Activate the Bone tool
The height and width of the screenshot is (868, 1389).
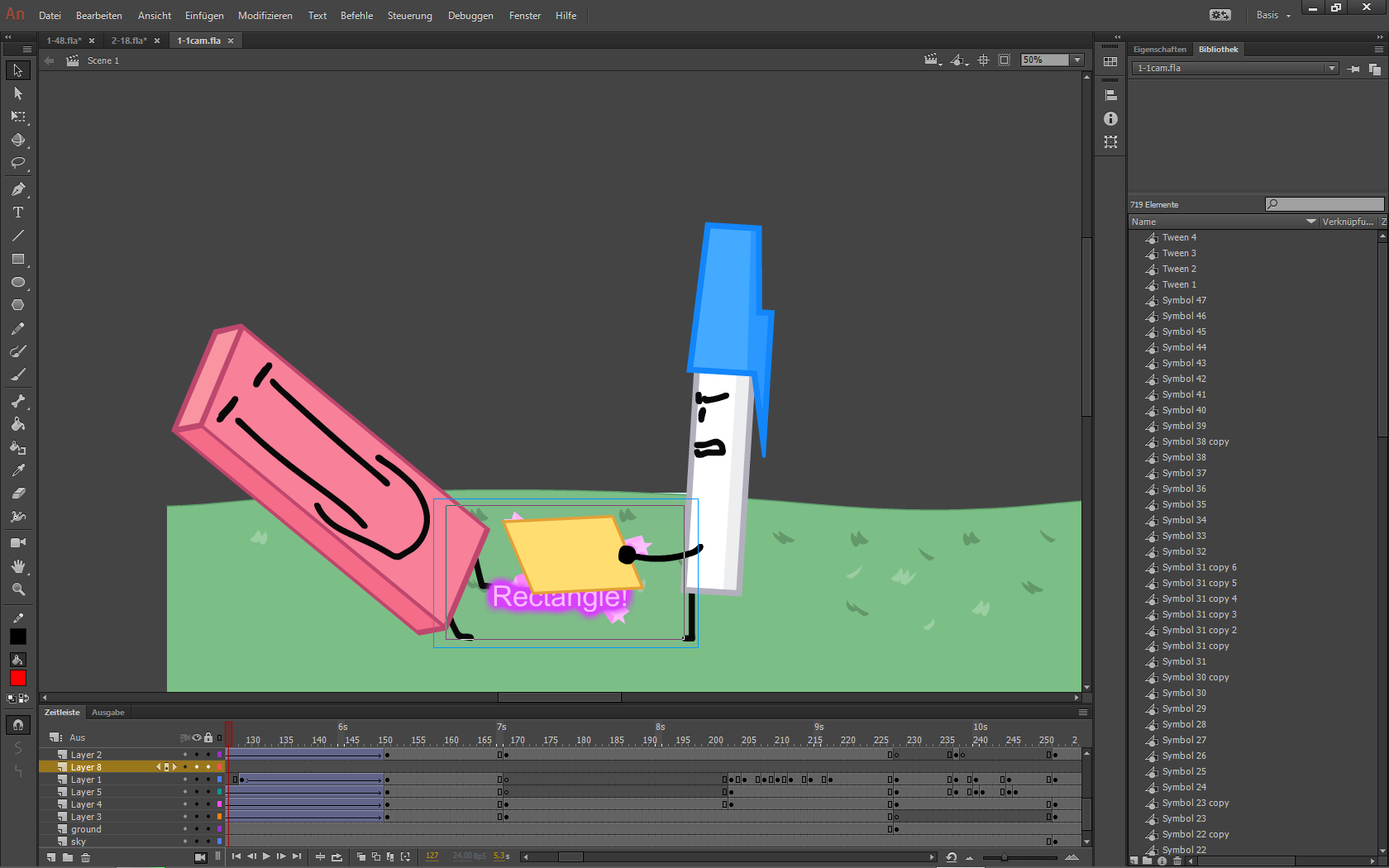coord(18,401)
